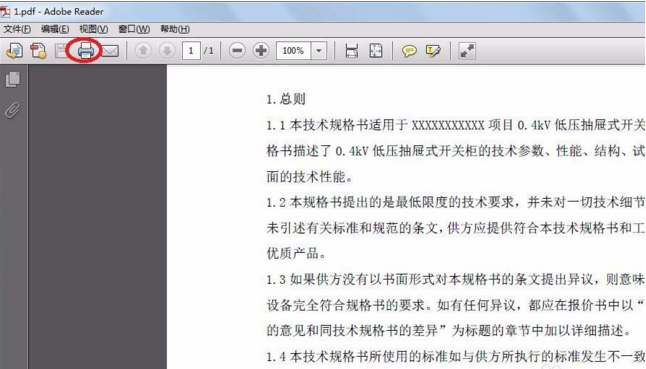Open the 文件(F) menu
The width and height of the screenshot is (646, 369).
[x=17, y=29]
